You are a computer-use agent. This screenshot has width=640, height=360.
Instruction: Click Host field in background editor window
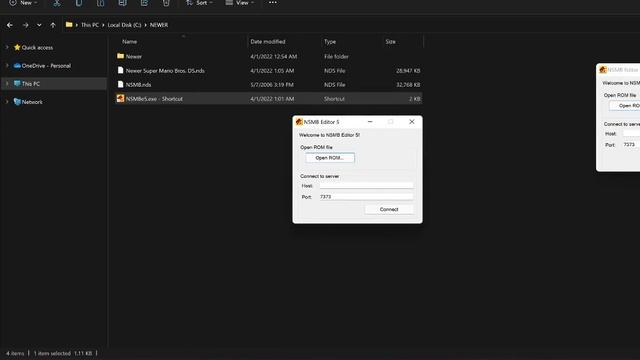click(631, 133)
